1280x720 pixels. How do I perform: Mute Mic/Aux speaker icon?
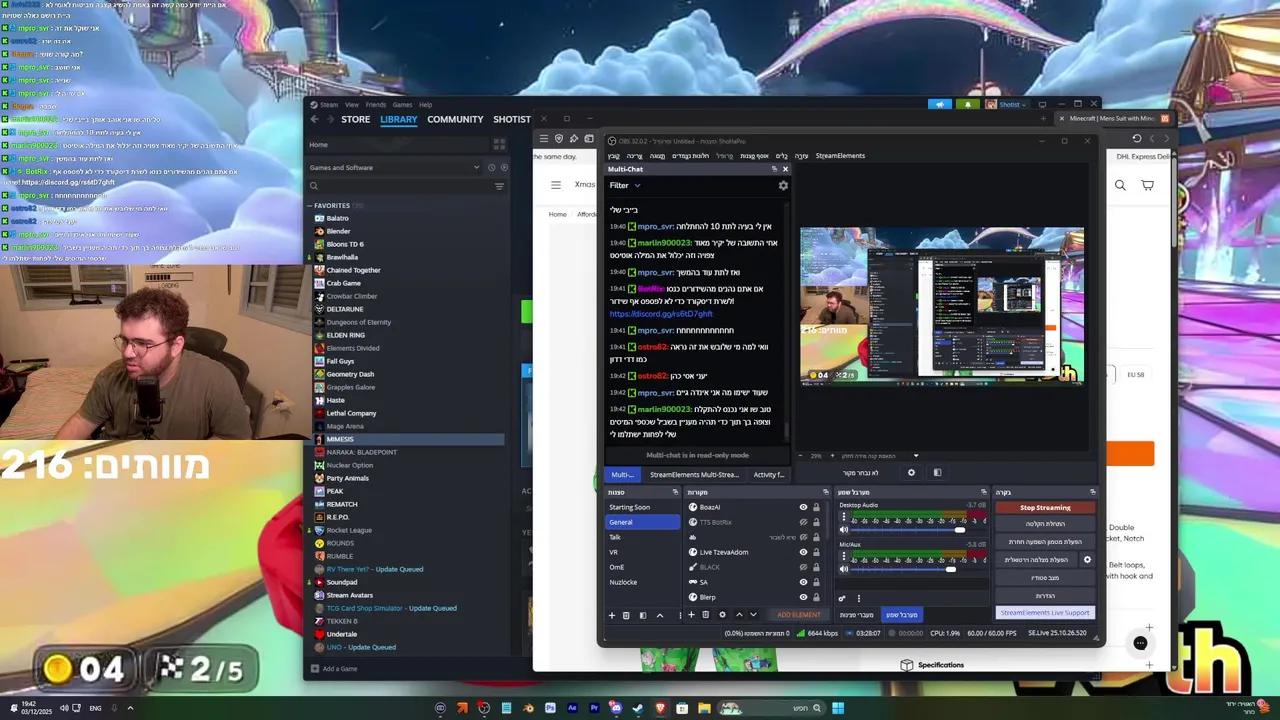coord(843,569)
